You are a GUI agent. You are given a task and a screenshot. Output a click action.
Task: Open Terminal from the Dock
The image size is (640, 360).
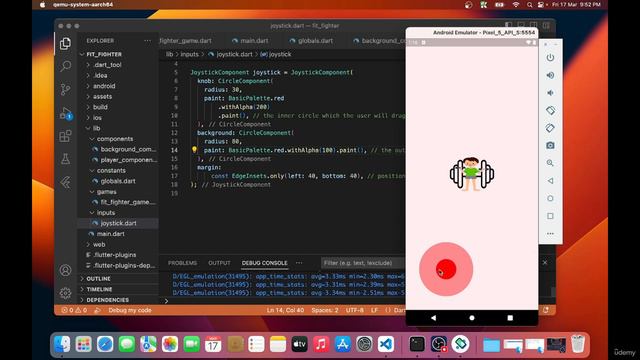[x=417, y=344]
